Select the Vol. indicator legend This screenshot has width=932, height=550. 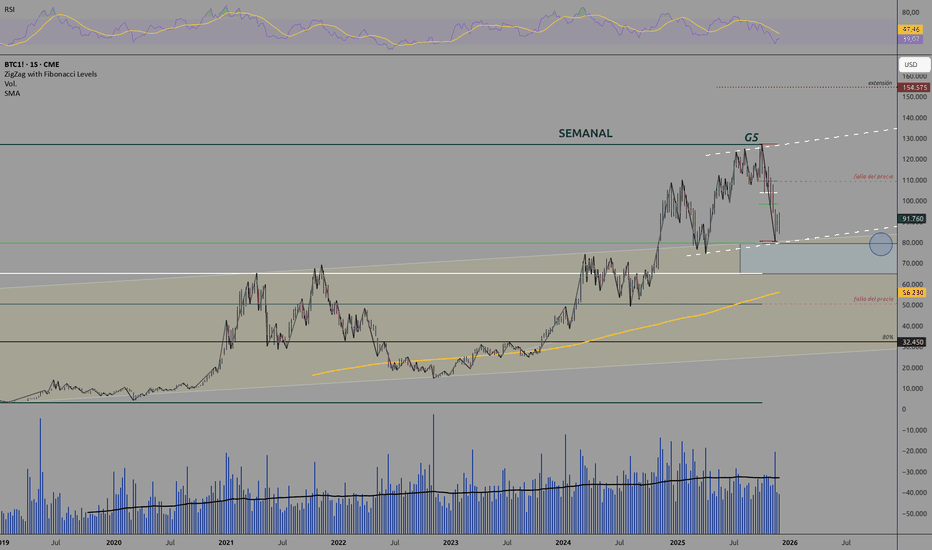tap(10, 84)
